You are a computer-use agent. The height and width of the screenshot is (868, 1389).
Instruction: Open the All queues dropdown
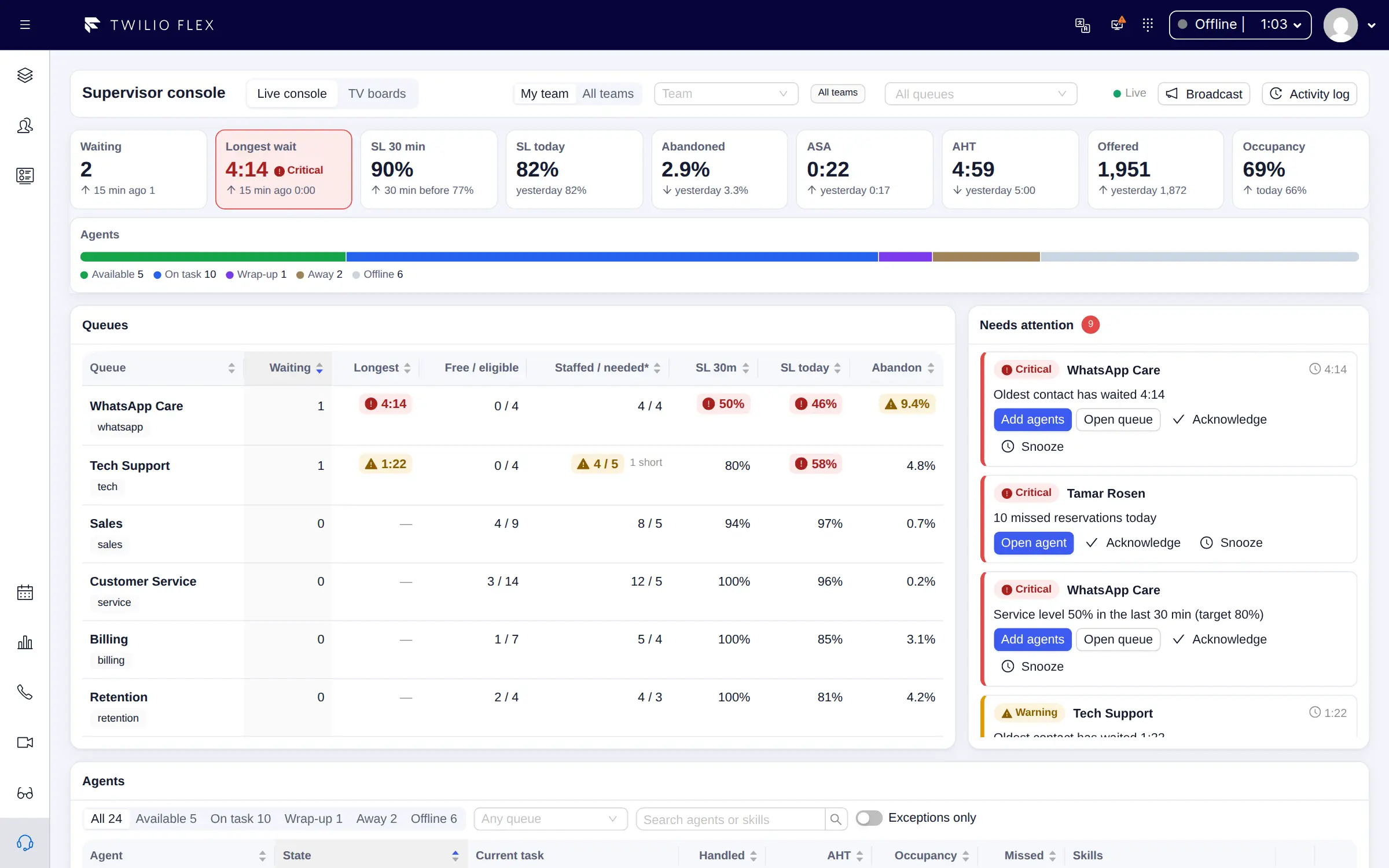tap(981, 94)
